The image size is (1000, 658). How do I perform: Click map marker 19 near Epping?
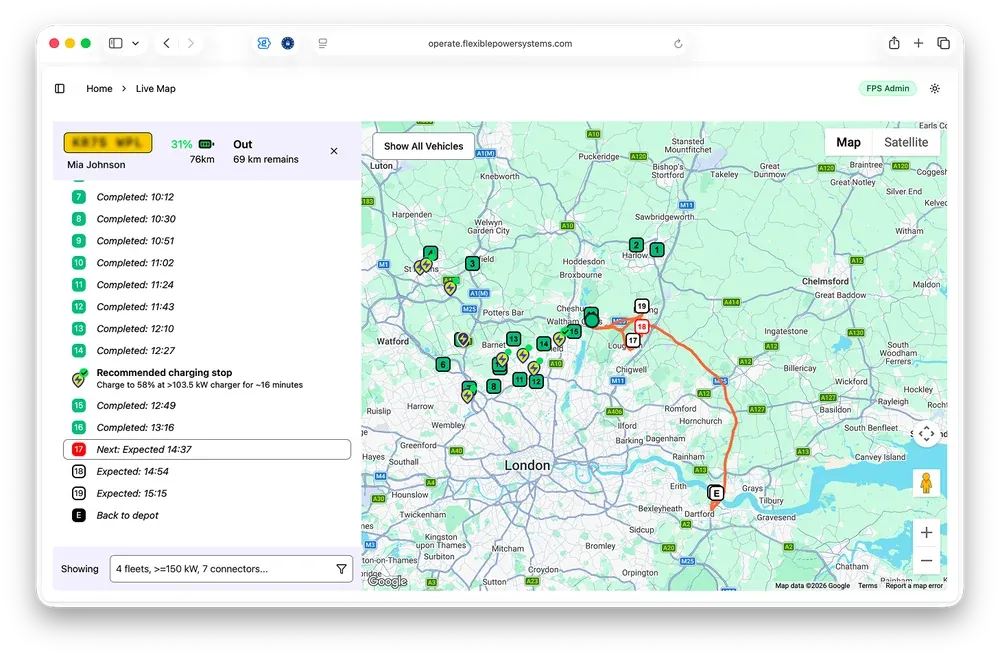pos(642,306)
